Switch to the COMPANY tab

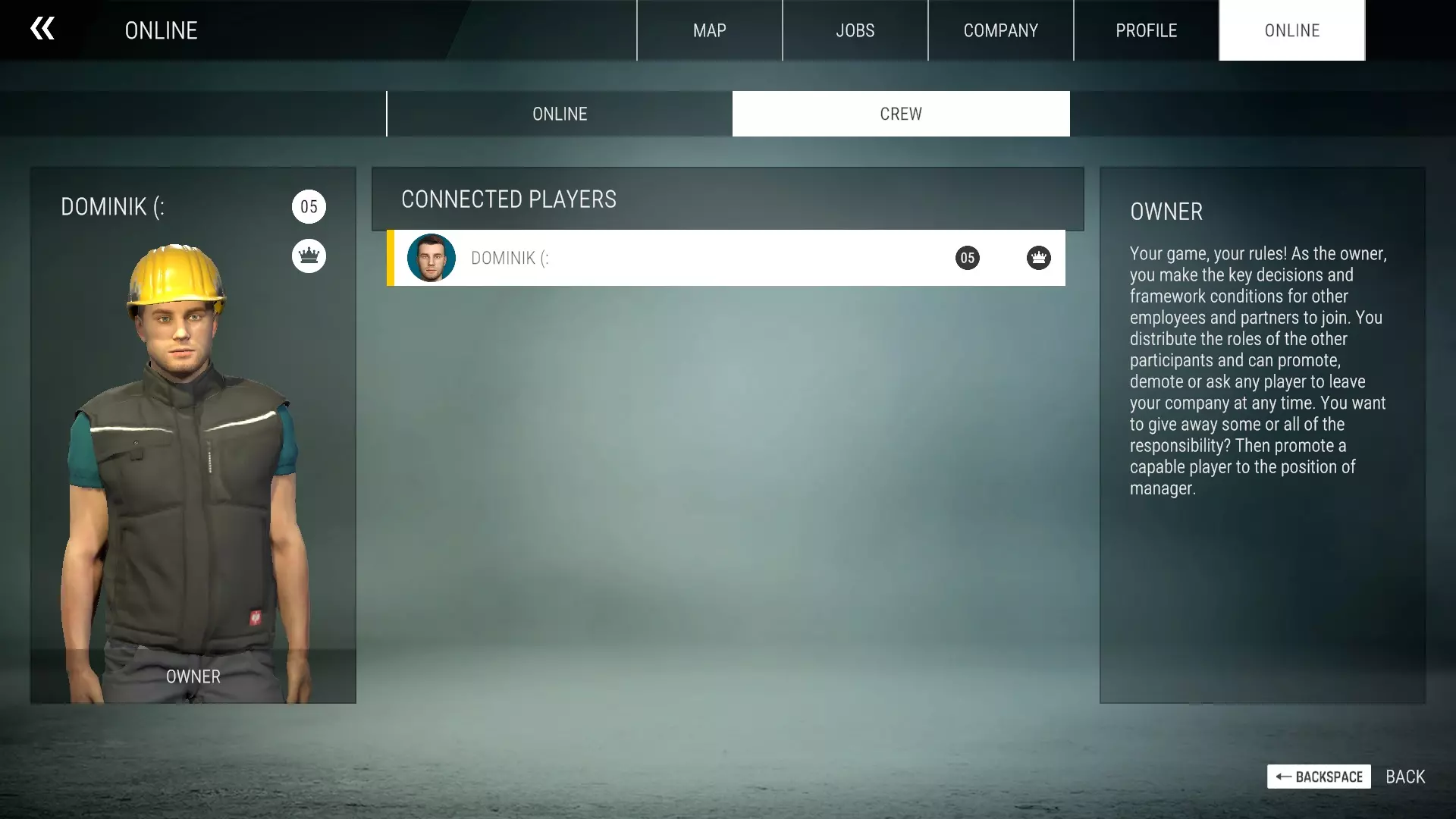(1000, 30)
